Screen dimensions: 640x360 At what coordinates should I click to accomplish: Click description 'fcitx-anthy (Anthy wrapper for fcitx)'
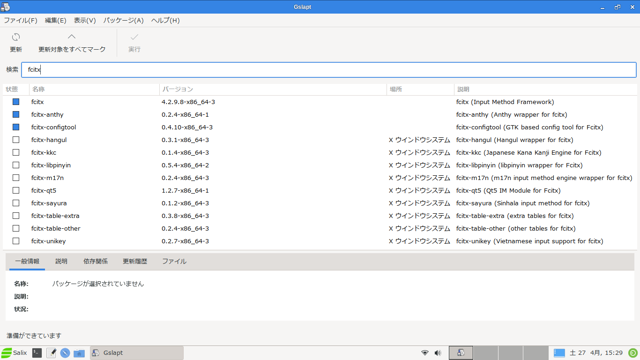[511, 114]
